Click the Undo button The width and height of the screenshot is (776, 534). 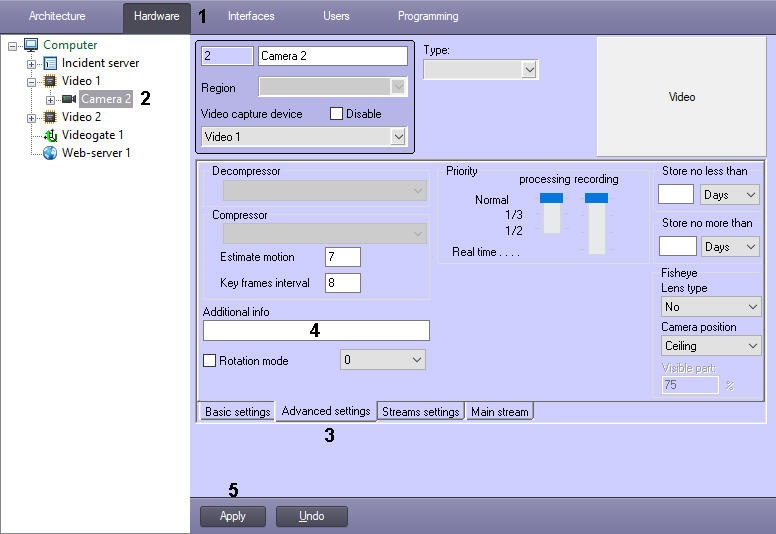click(312, 516)
